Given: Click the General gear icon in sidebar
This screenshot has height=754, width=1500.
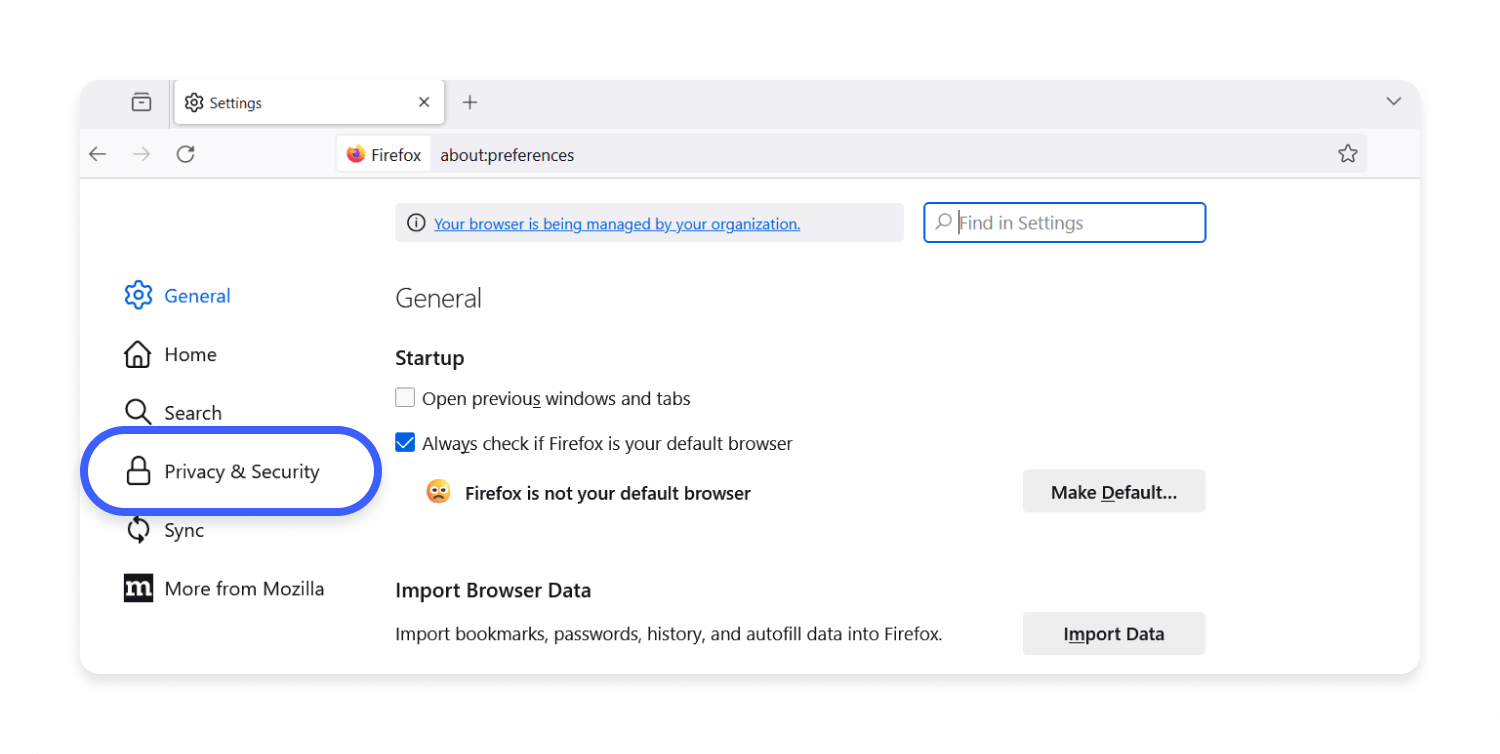Looking at the screenshot, I should pyautogui.click(x=138, y=296).
